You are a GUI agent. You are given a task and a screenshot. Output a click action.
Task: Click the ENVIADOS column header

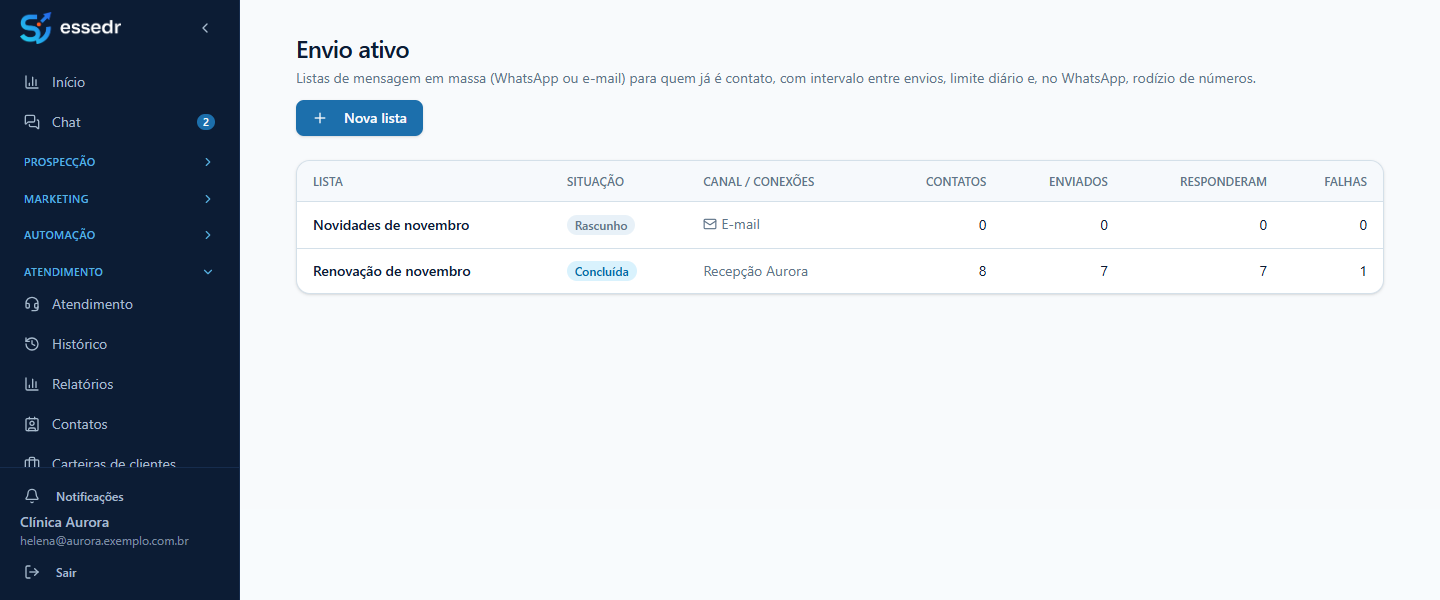pos(1078,182)
